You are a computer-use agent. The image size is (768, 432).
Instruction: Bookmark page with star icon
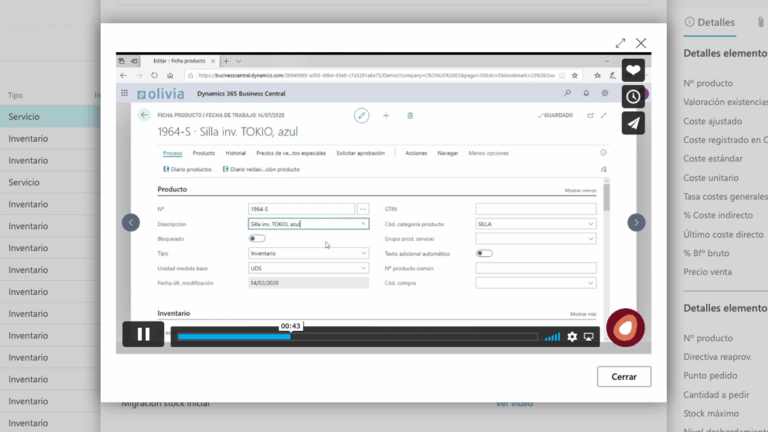pyautogui.click(x=575, y=75)
